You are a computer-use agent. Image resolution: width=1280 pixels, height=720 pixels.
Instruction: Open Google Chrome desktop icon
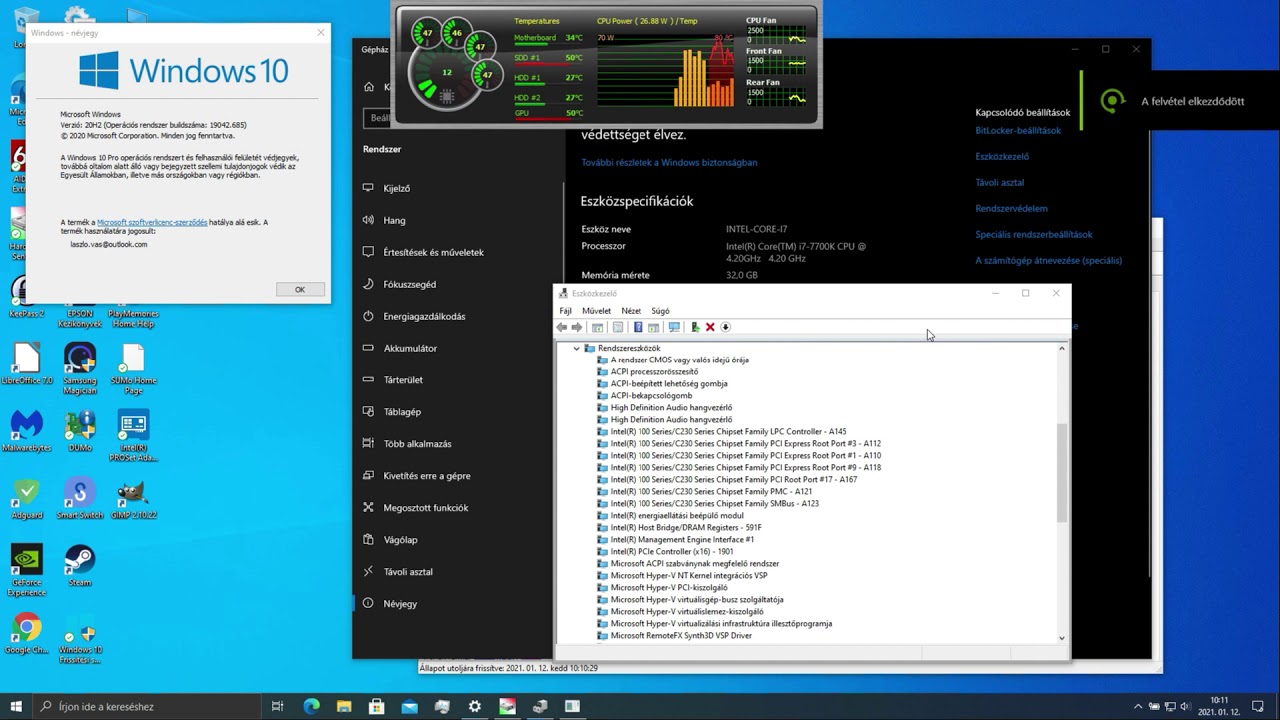tap(26, 633)
